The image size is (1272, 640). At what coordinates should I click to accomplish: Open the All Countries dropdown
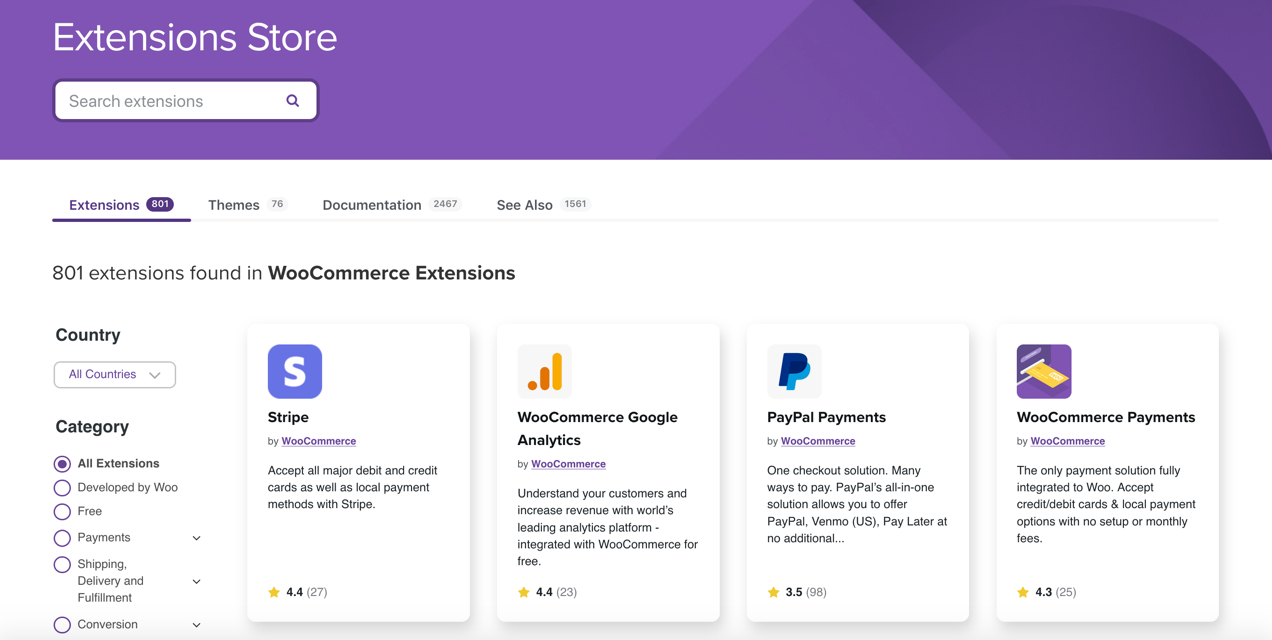coord(114,374)
